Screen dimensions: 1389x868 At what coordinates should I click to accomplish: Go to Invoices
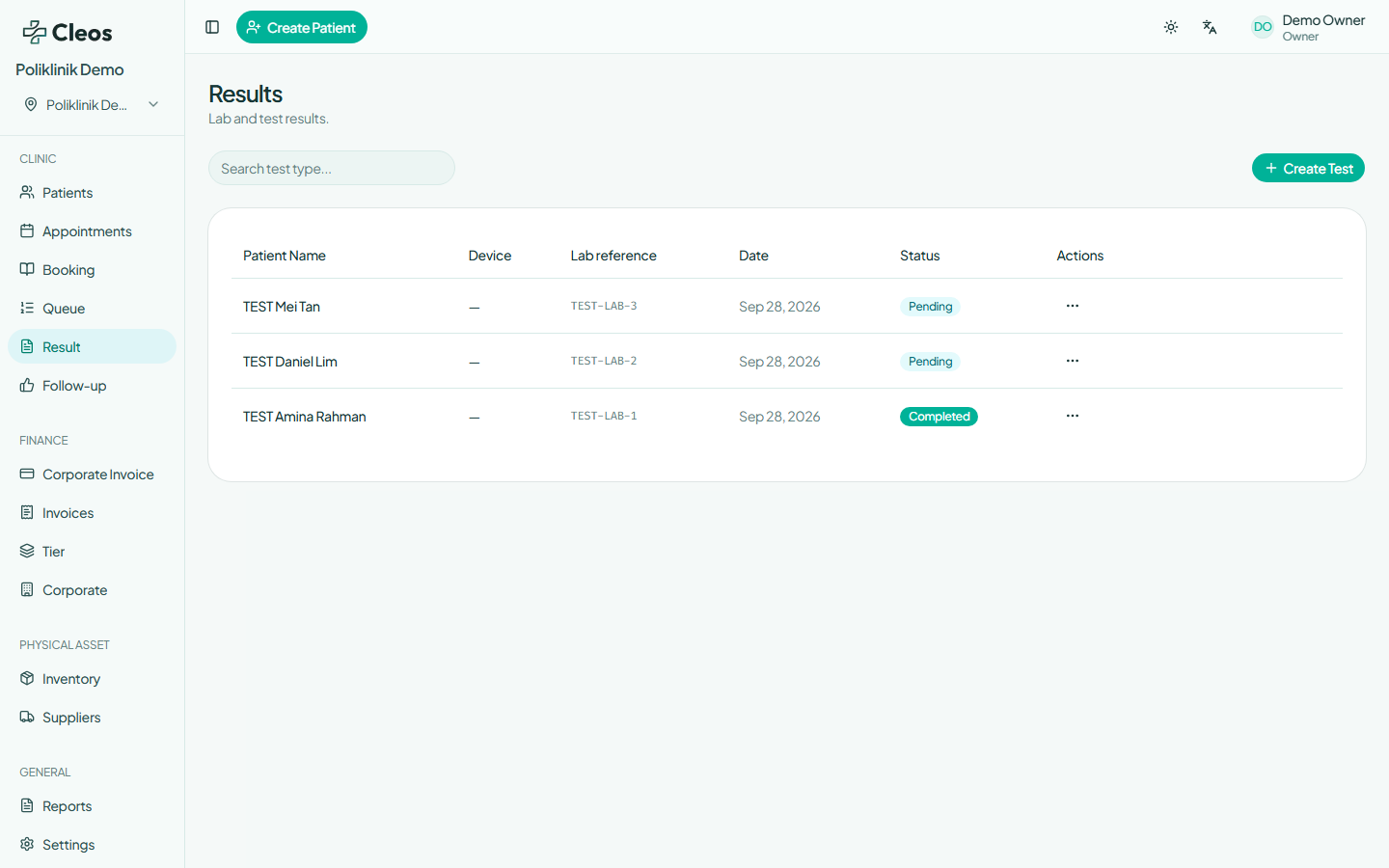(92, 513)
